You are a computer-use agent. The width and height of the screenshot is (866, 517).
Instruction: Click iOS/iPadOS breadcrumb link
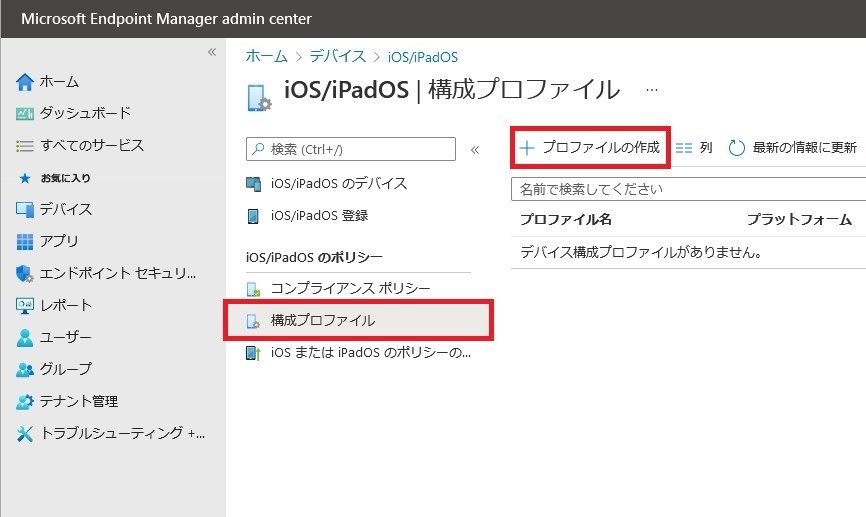[423, 57]
